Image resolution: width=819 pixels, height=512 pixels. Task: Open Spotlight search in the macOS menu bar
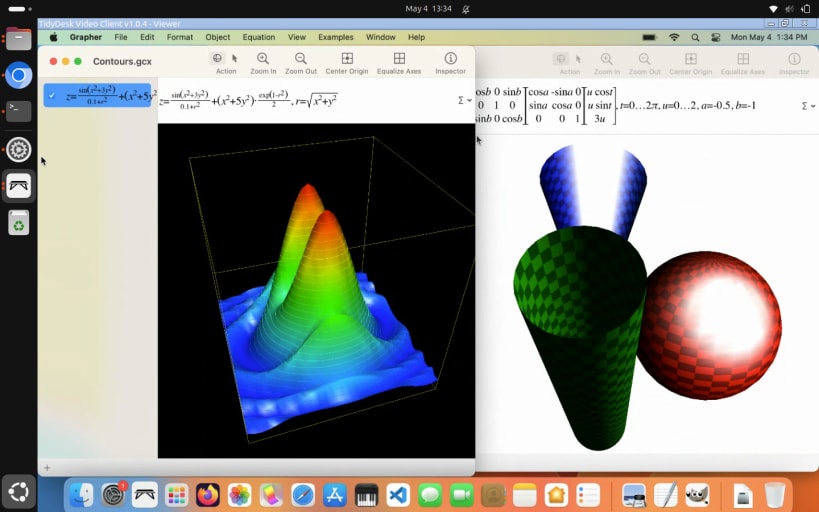point(695,37)
